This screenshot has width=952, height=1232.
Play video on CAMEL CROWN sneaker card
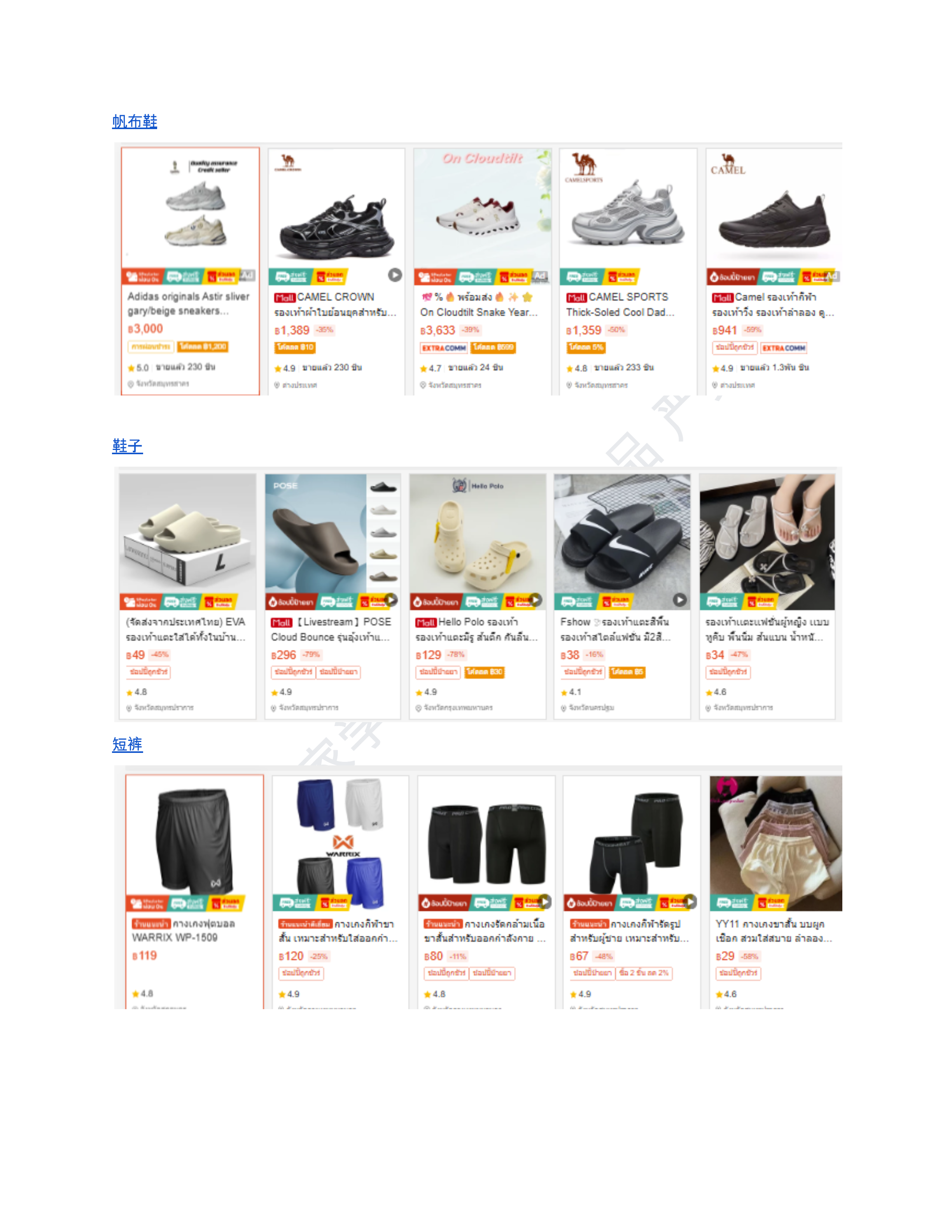point(395,275)
